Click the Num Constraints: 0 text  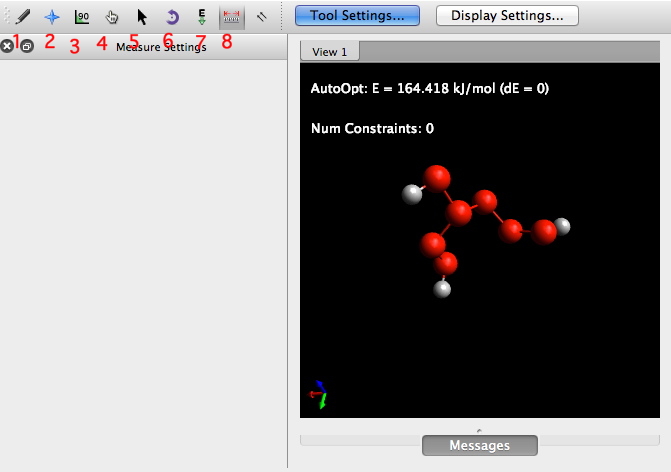[x=372, y=128]
